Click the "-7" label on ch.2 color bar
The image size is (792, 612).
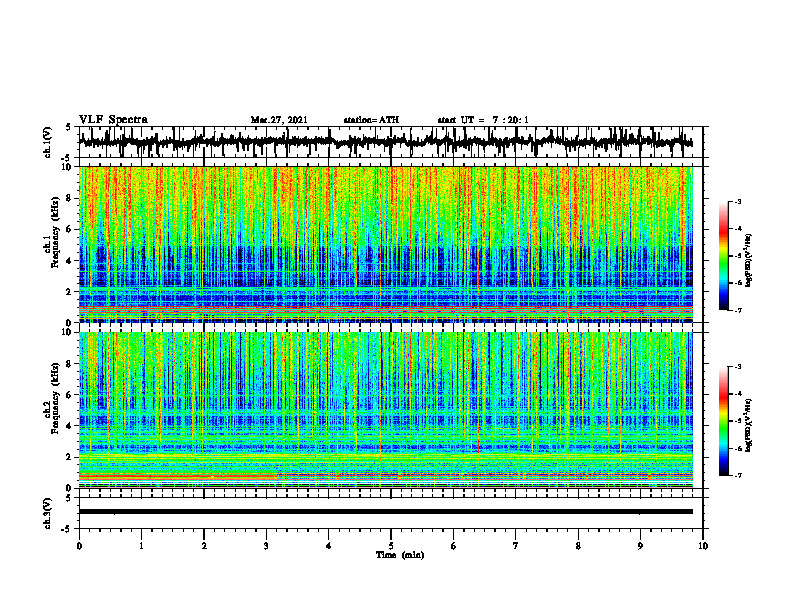click(737, 475)
